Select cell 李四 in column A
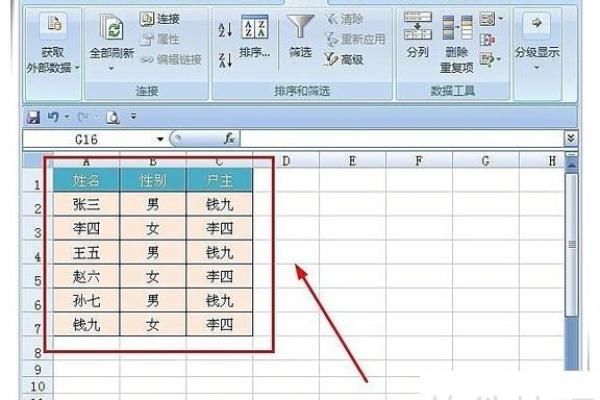 86,229
